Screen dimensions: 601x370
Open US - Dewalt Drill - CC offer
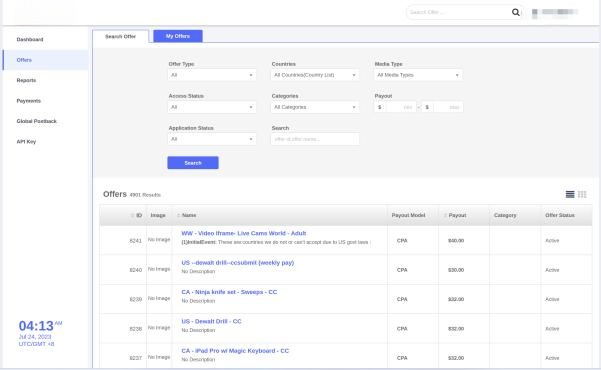click(x=211, y=321)
